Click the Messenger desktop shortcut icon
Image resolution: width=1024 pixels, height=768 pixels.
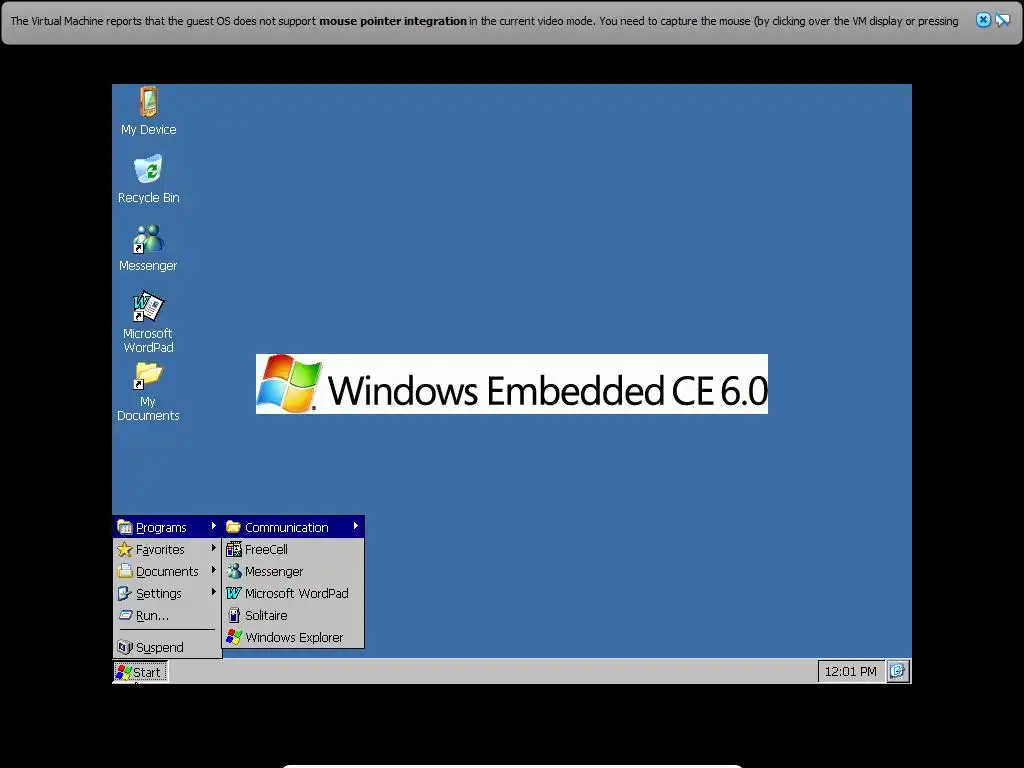tap(148, 248)
